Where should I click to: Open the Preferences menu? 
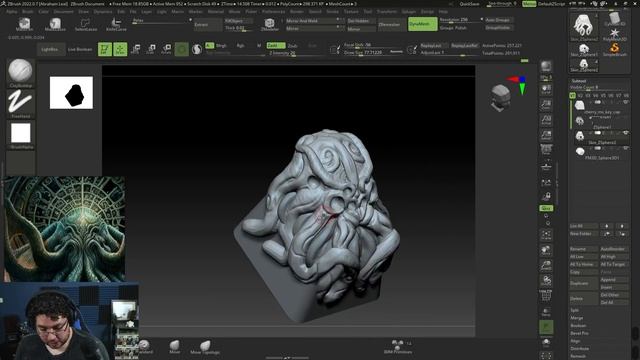(x=273, y=12)
